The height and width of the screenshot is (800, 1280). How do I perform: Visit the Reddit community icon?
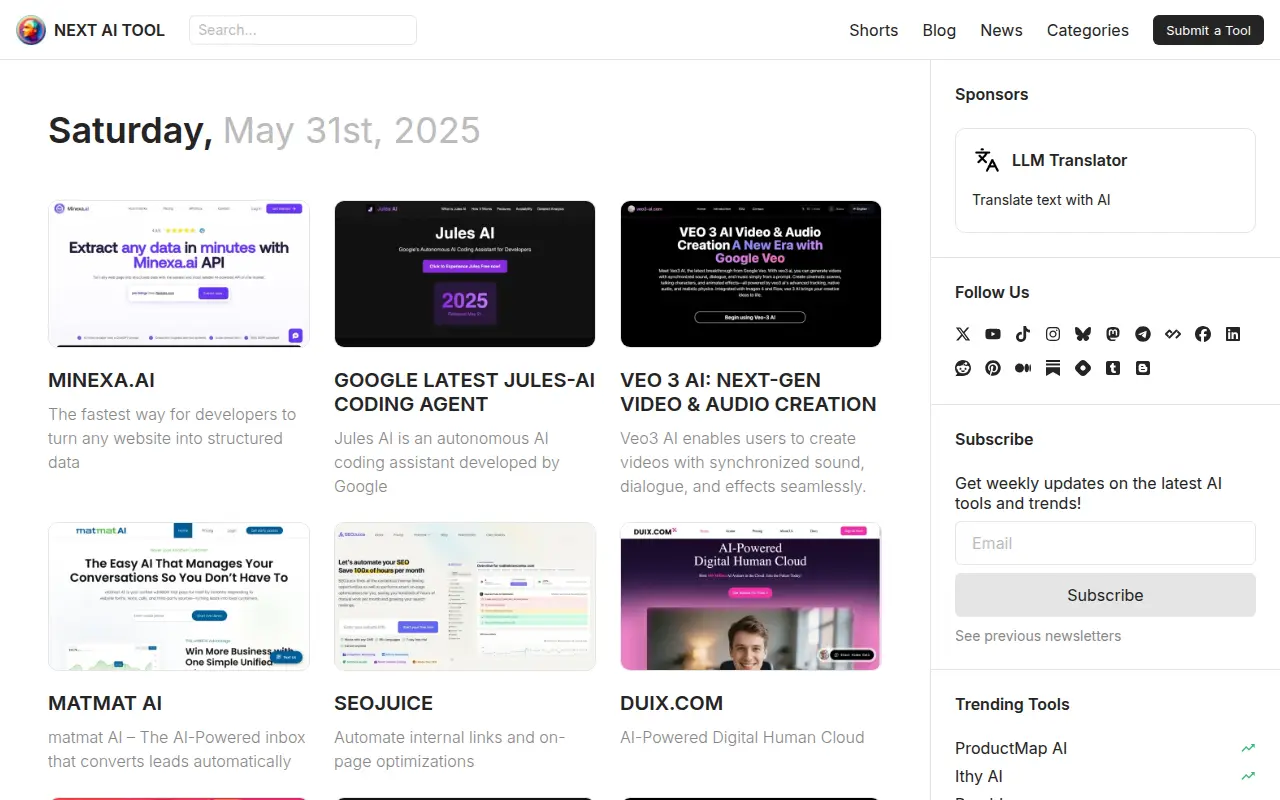pyautogui.click(x=963, y=368)
